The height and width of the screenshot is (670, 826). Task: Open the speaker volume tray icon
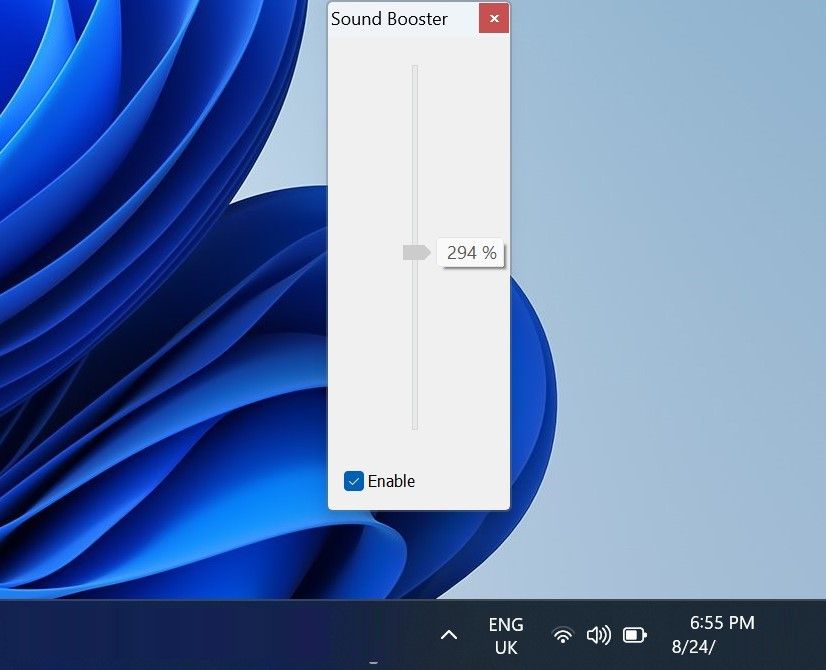599,634
